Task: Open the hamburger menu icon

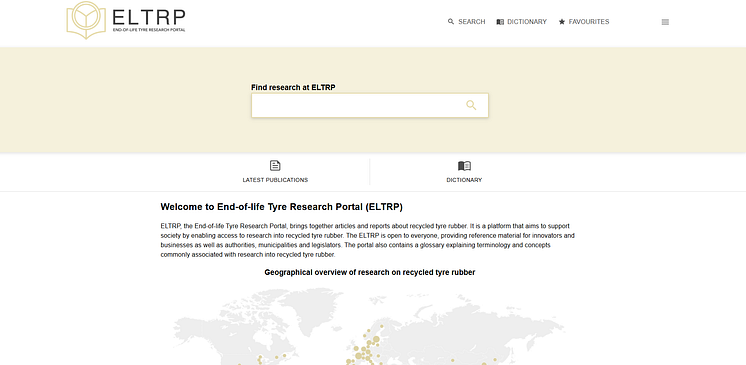Action: (x=665, y=22)
